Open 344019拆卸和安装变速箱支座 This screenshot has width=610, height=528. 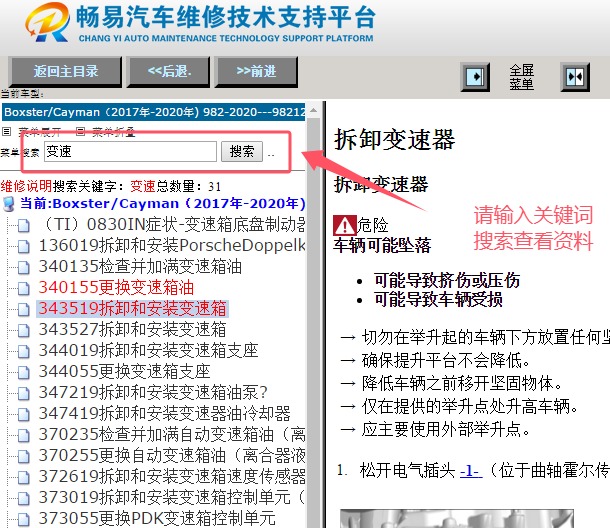[148, 351]
